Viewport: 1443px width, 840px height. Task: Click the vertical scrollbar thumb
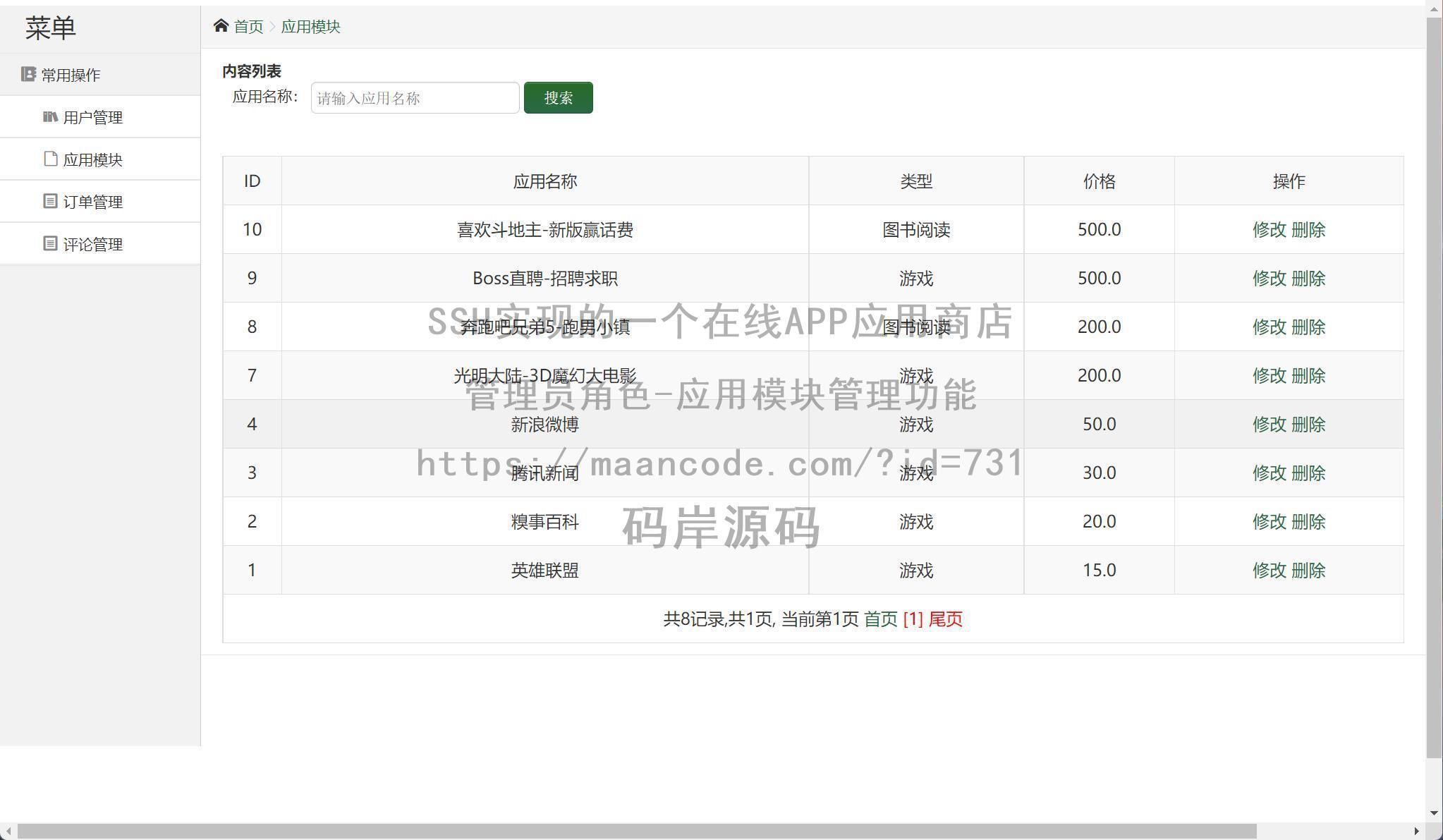[x=1434, y=388]
